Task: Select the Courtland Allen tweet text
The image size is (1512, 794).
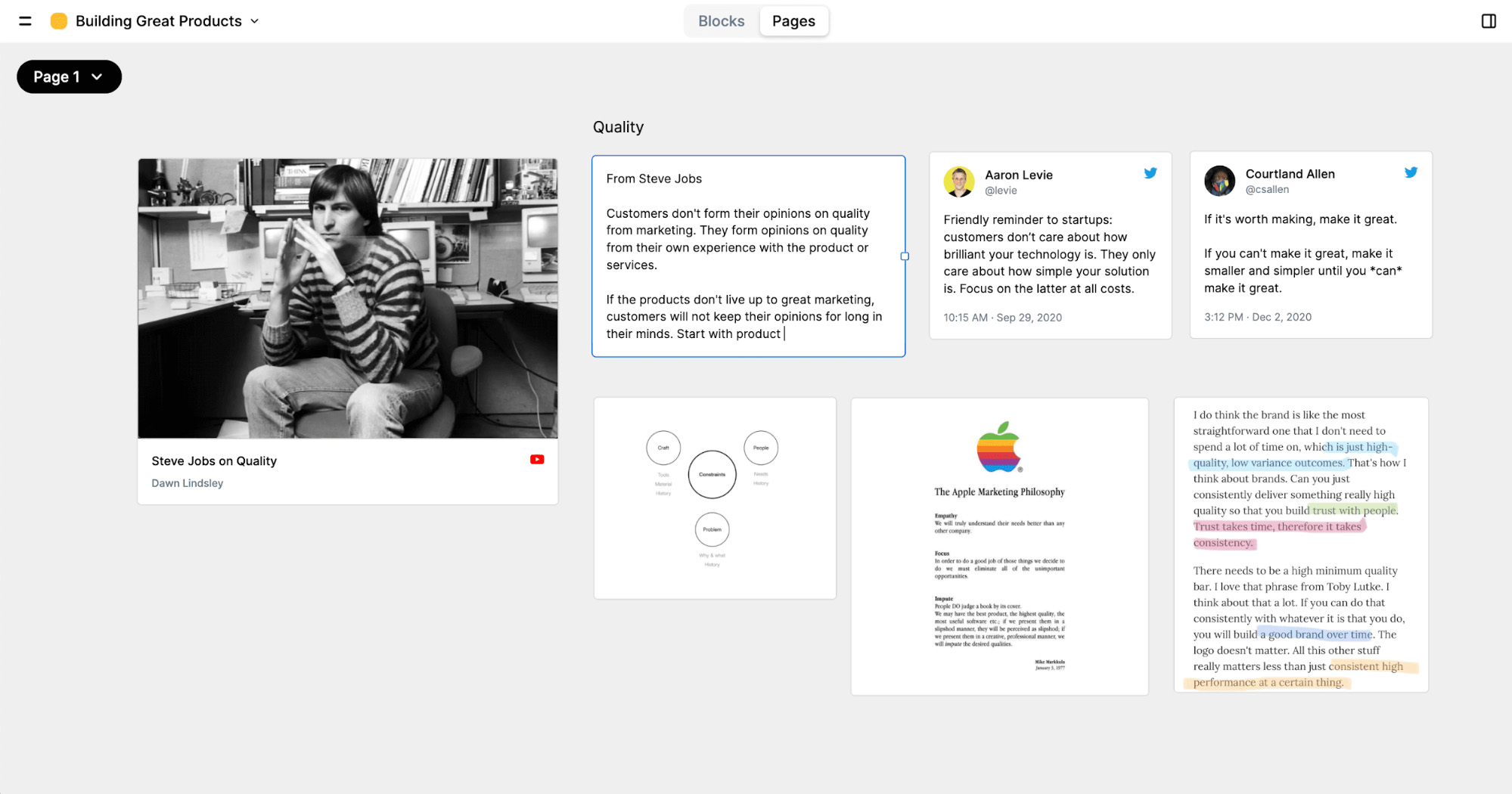Action: pos(1302,253)
